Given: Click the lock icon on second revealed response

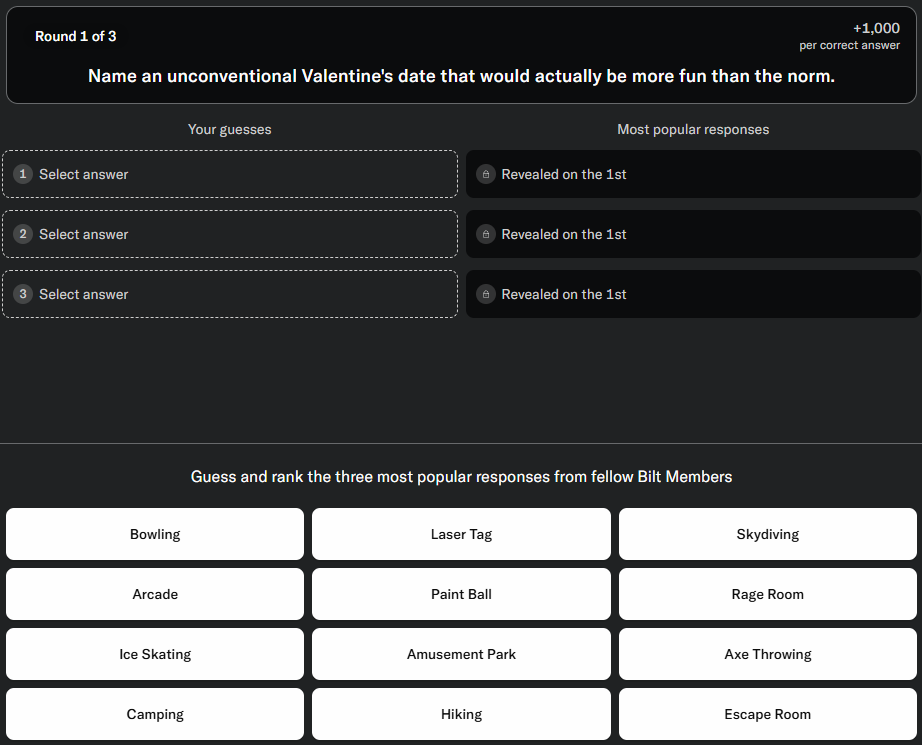Looking at the screenshot, I should 486,234.
